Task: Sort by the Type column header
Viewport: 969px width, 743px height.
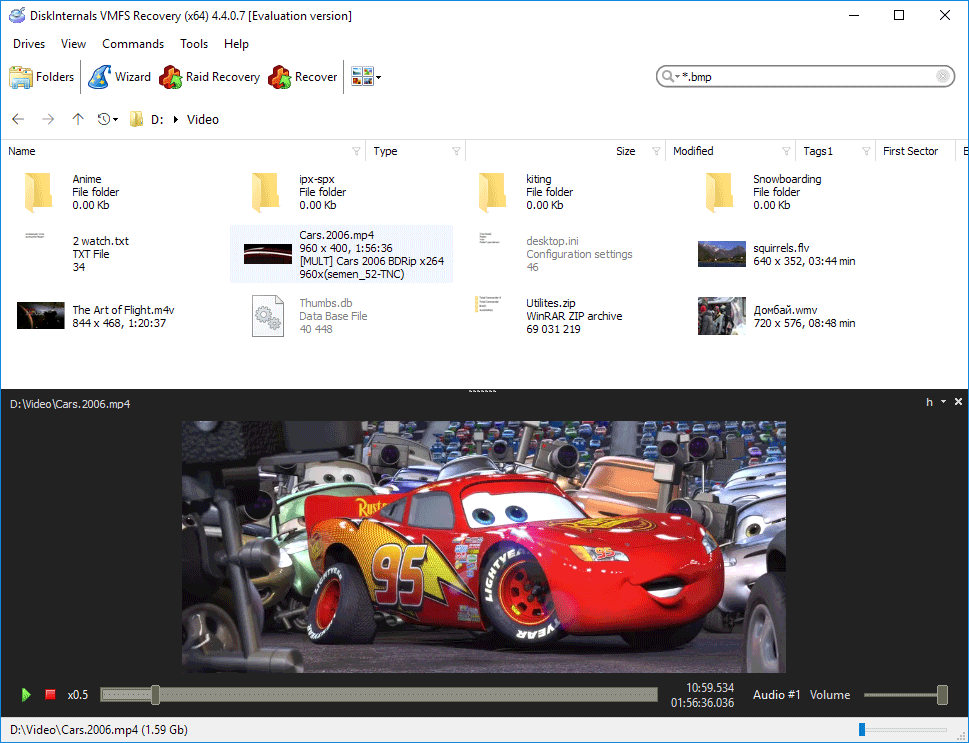Action: point(385,151)
